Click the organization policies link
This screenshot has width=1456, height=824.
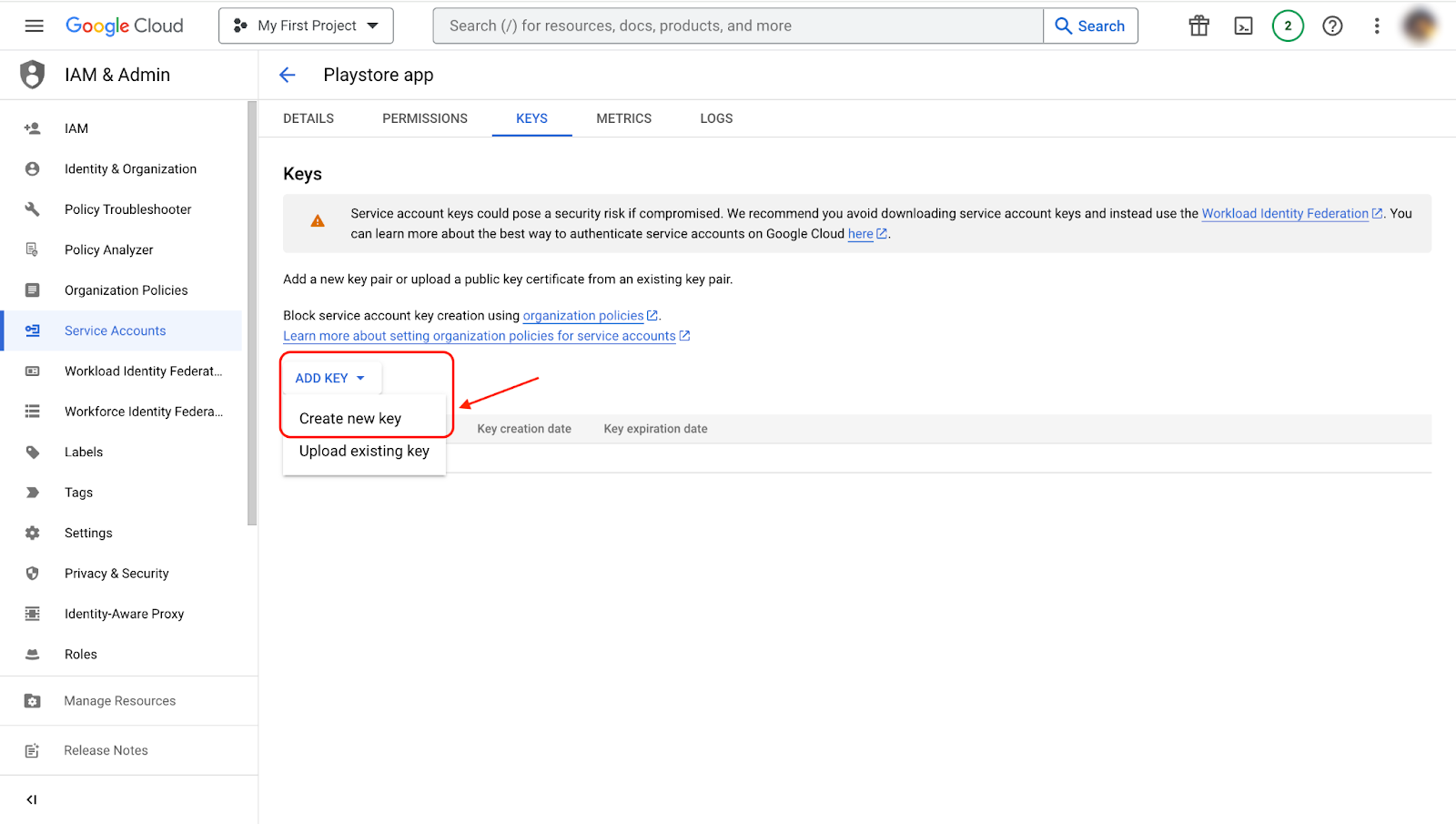coord(582,316)
